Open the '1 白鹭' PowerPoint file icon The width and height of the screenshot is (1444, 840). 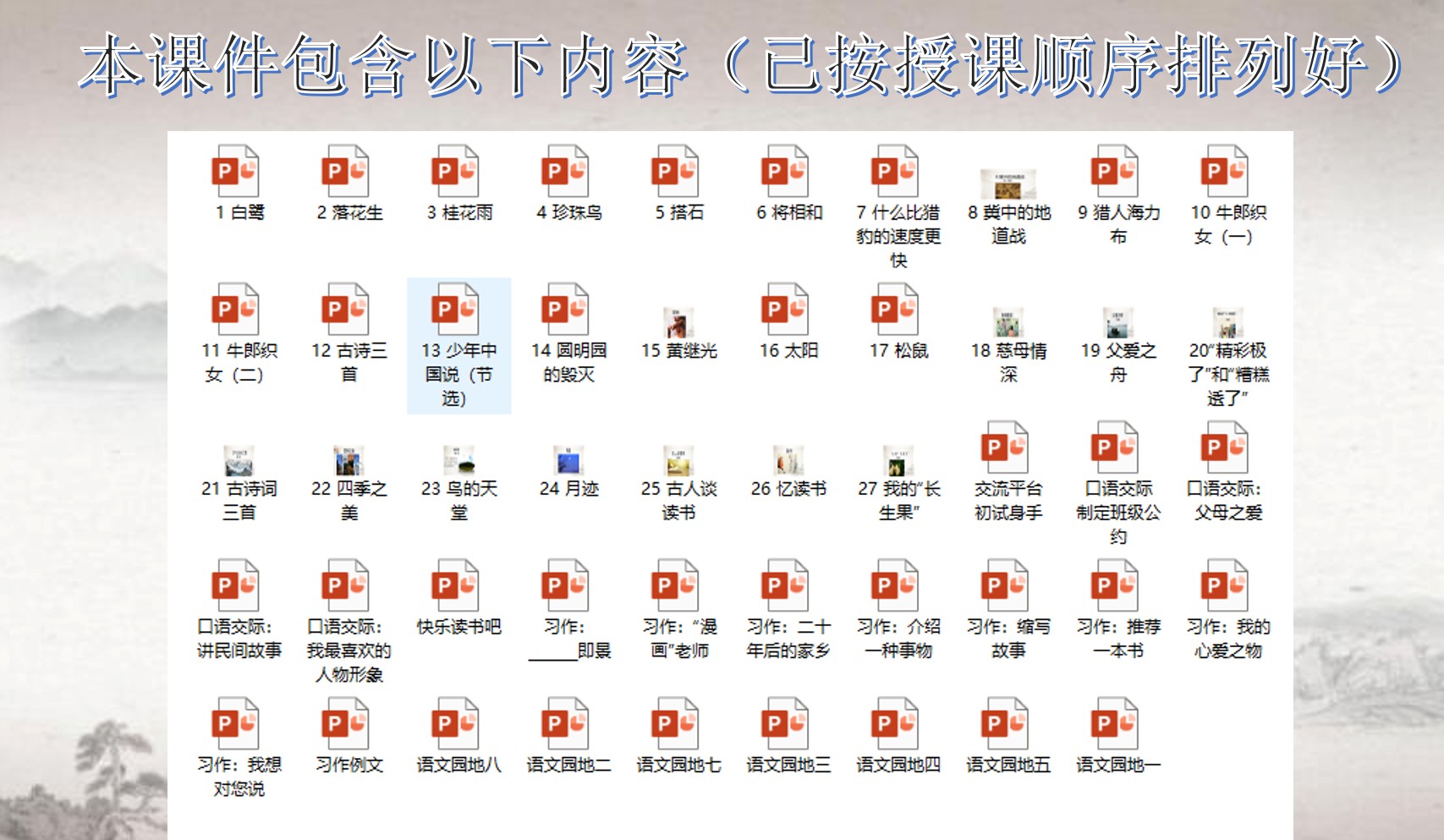click(x=234, y=172)
